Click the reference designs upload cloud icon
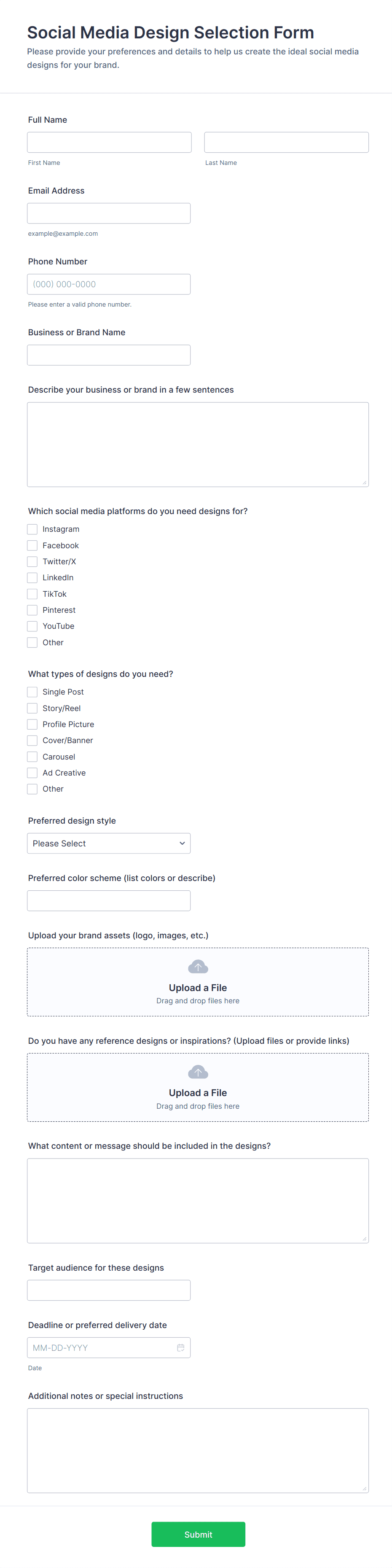The width and height of the screenshot is (392, 1568). point(198,1072)
